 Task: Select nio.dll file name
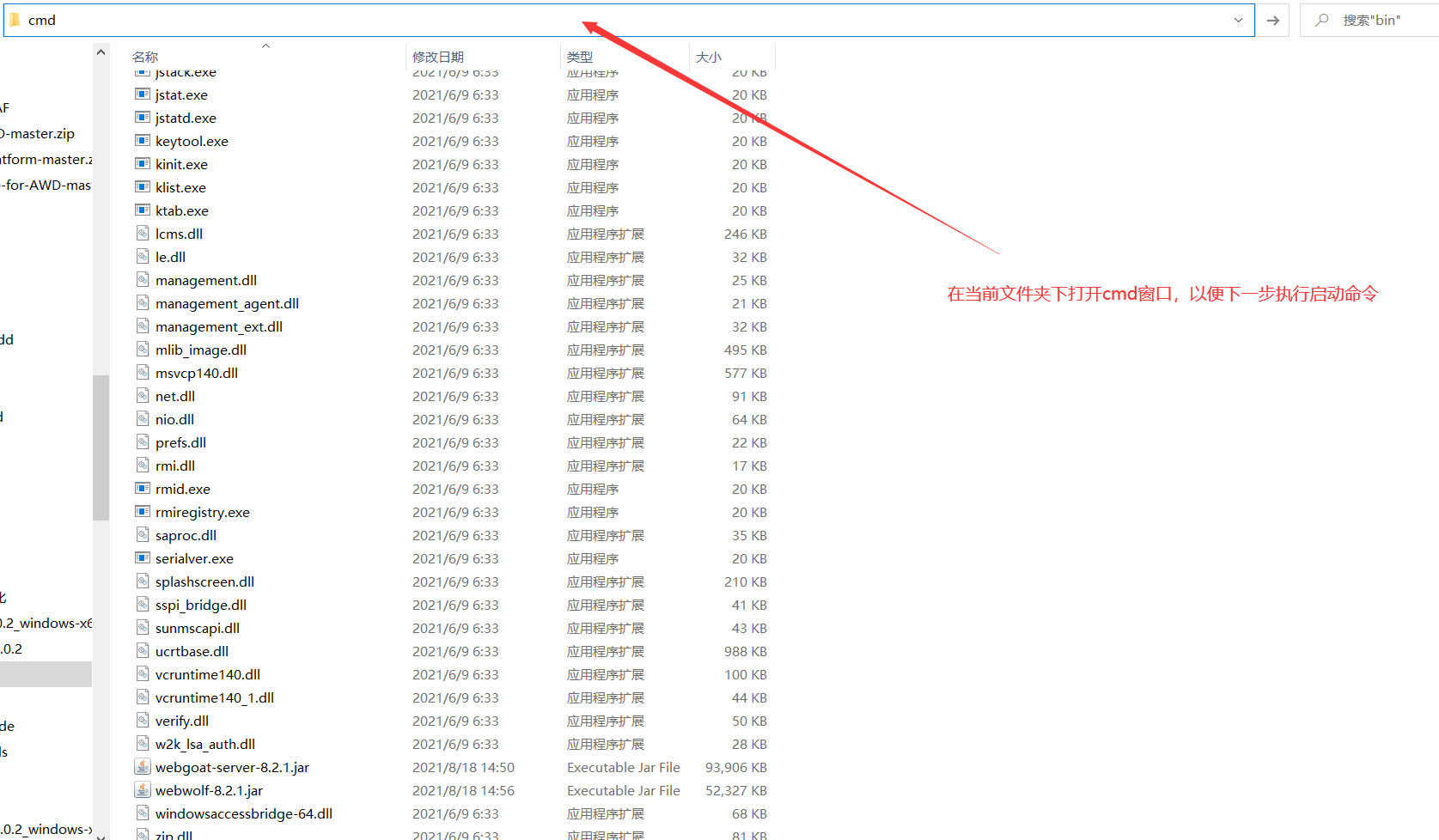(174, 419)
